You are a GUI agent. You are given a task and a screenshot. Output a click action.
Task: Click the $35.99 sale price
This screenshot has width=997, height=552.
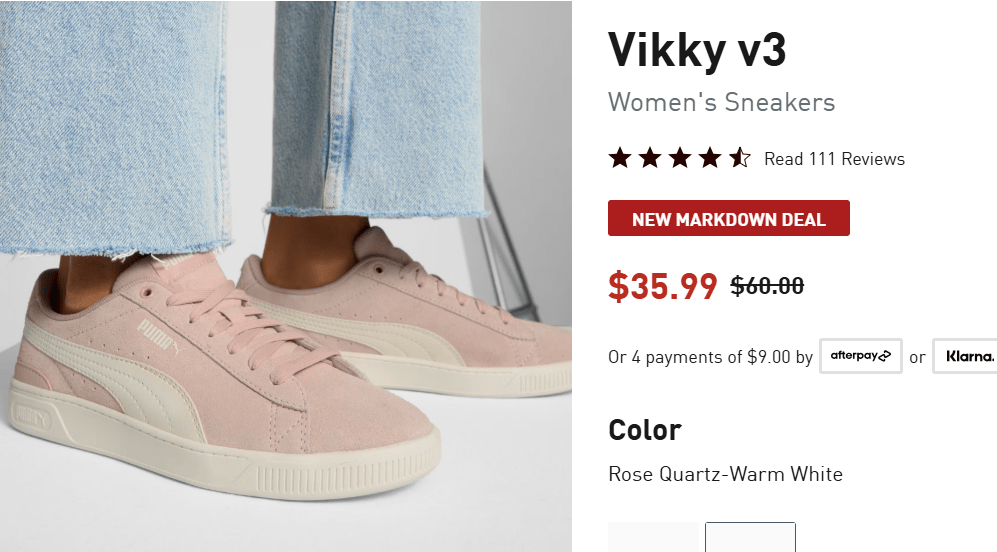pyautogui.click(x=663, y=286)
